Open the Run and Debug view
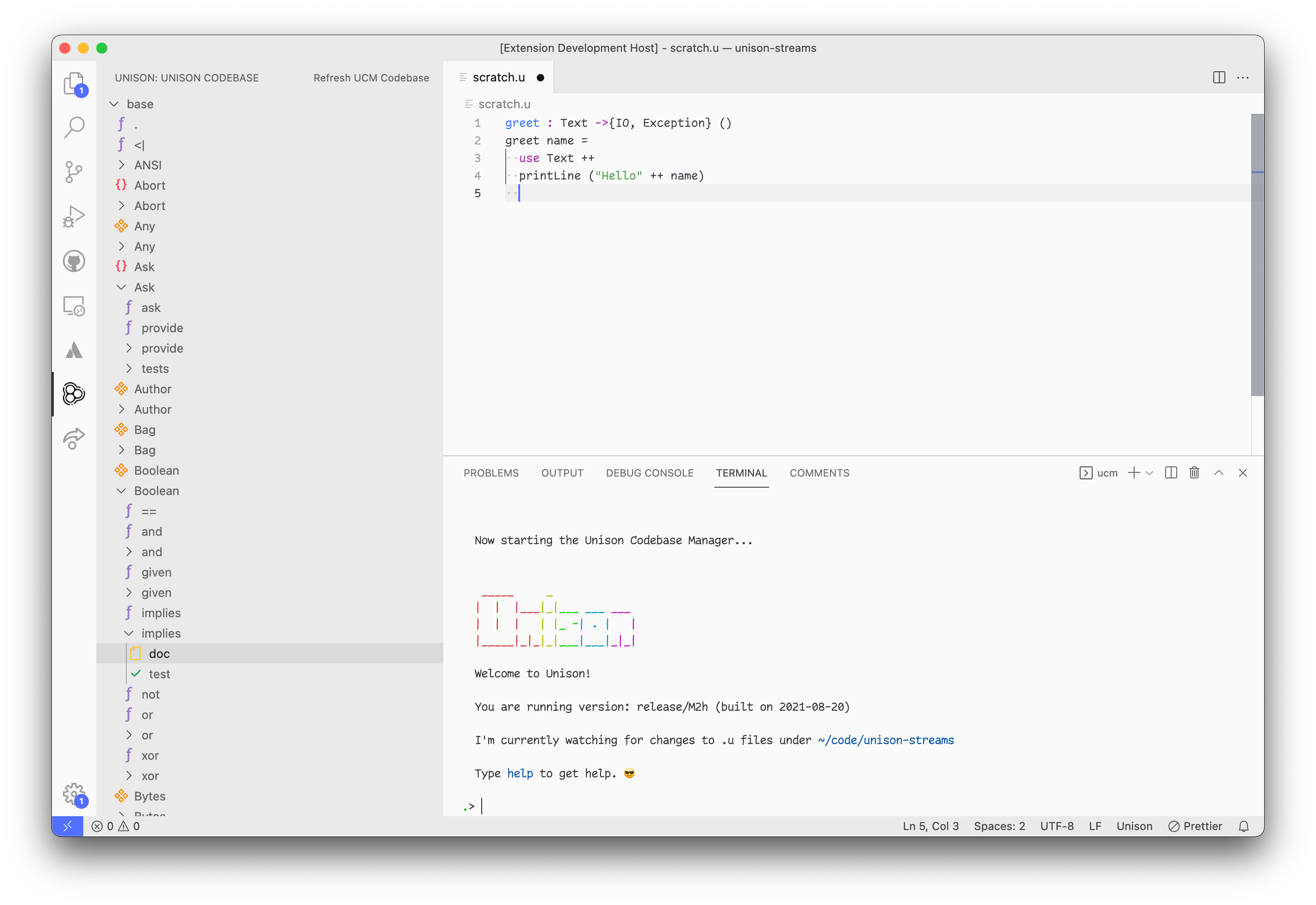The image size is (1316, 905). tap(74, 216)
